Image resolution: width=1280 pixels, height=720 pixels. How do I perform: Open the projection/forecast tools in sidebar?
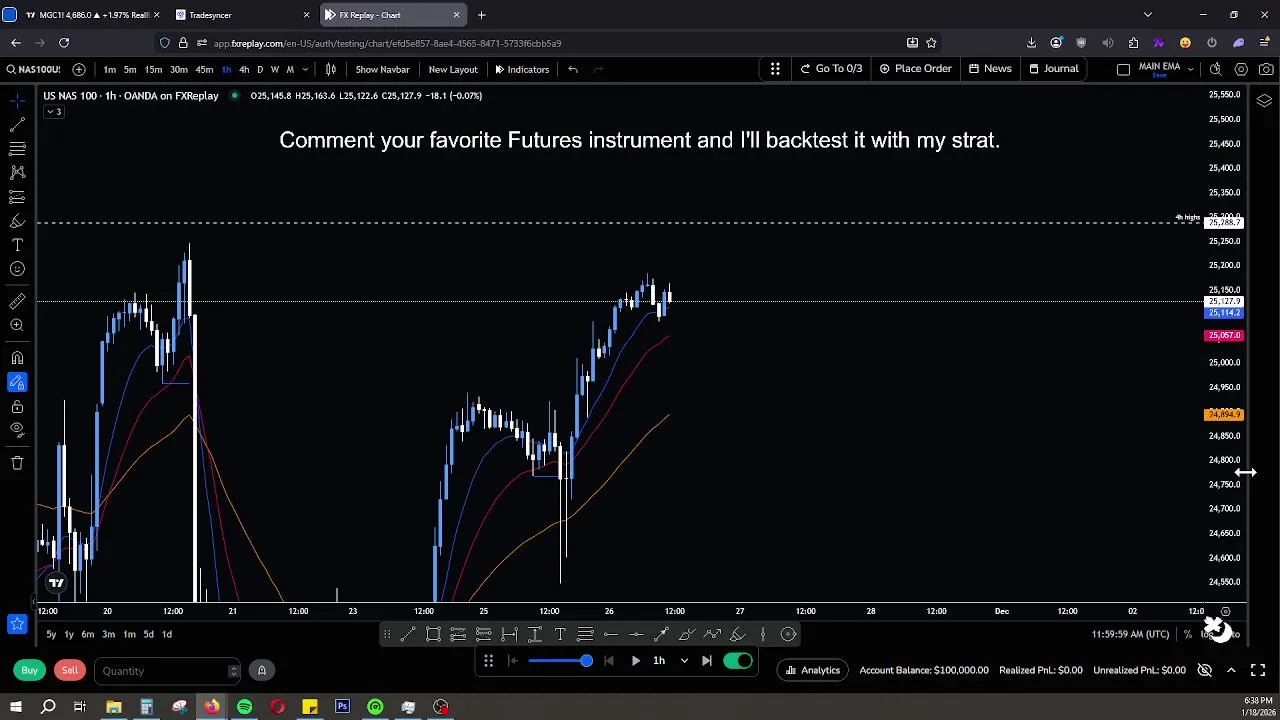[x=17, y=197]
